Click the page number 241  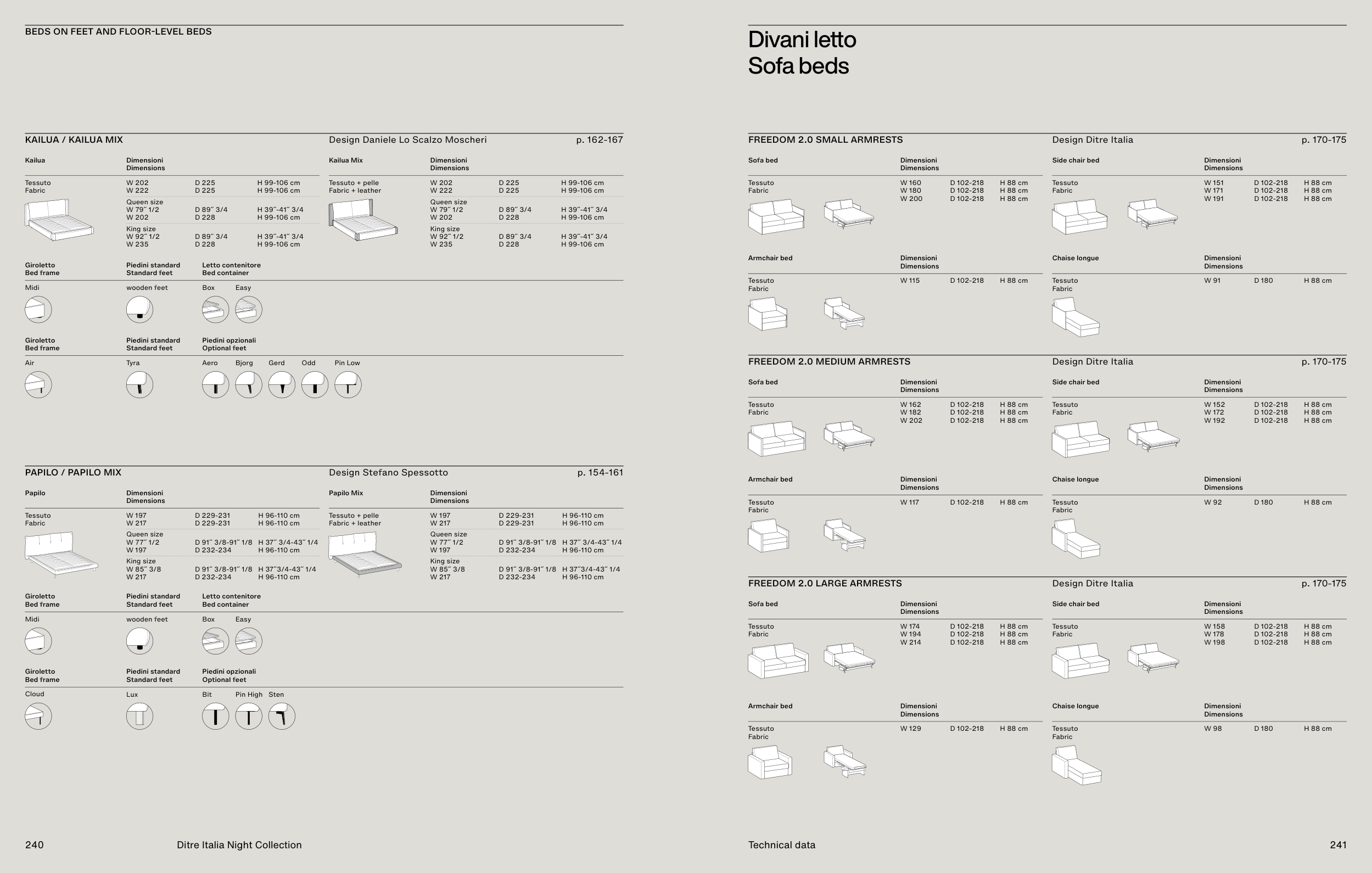(x=1337, y=845)
